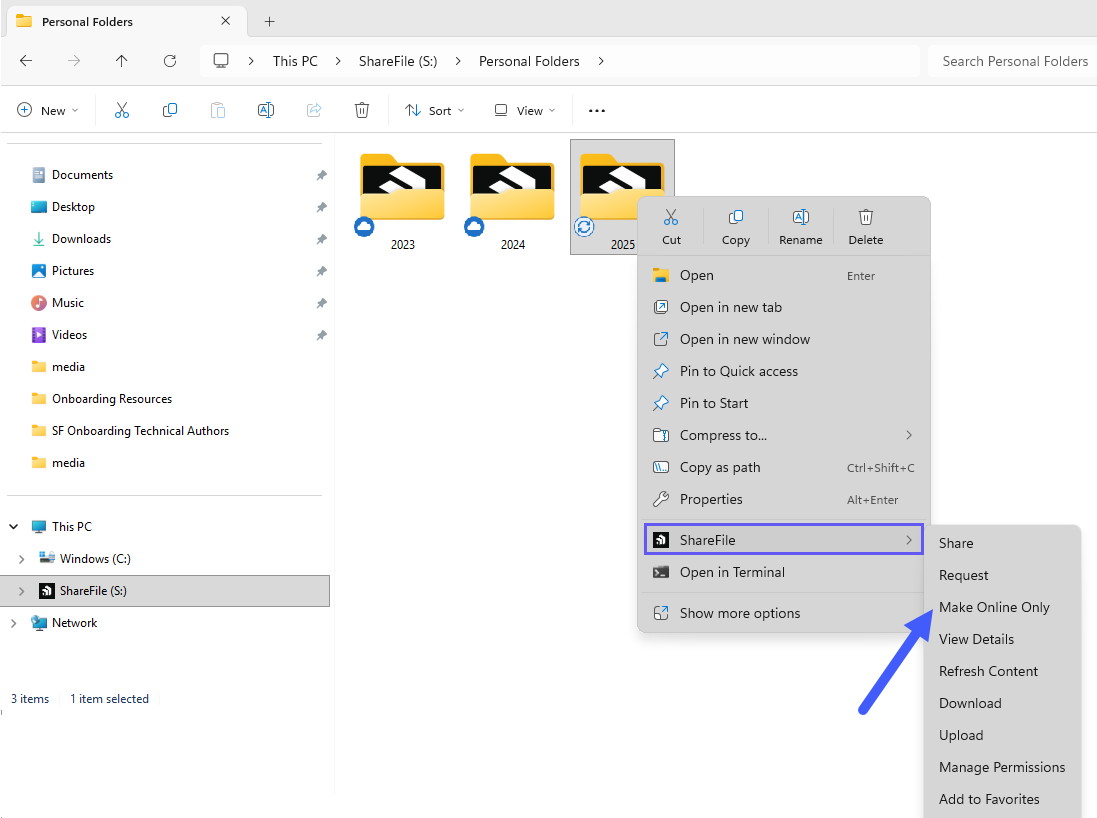
Task: Click the toolbar Delete trash icon
Action: click(x=362, y=110)
